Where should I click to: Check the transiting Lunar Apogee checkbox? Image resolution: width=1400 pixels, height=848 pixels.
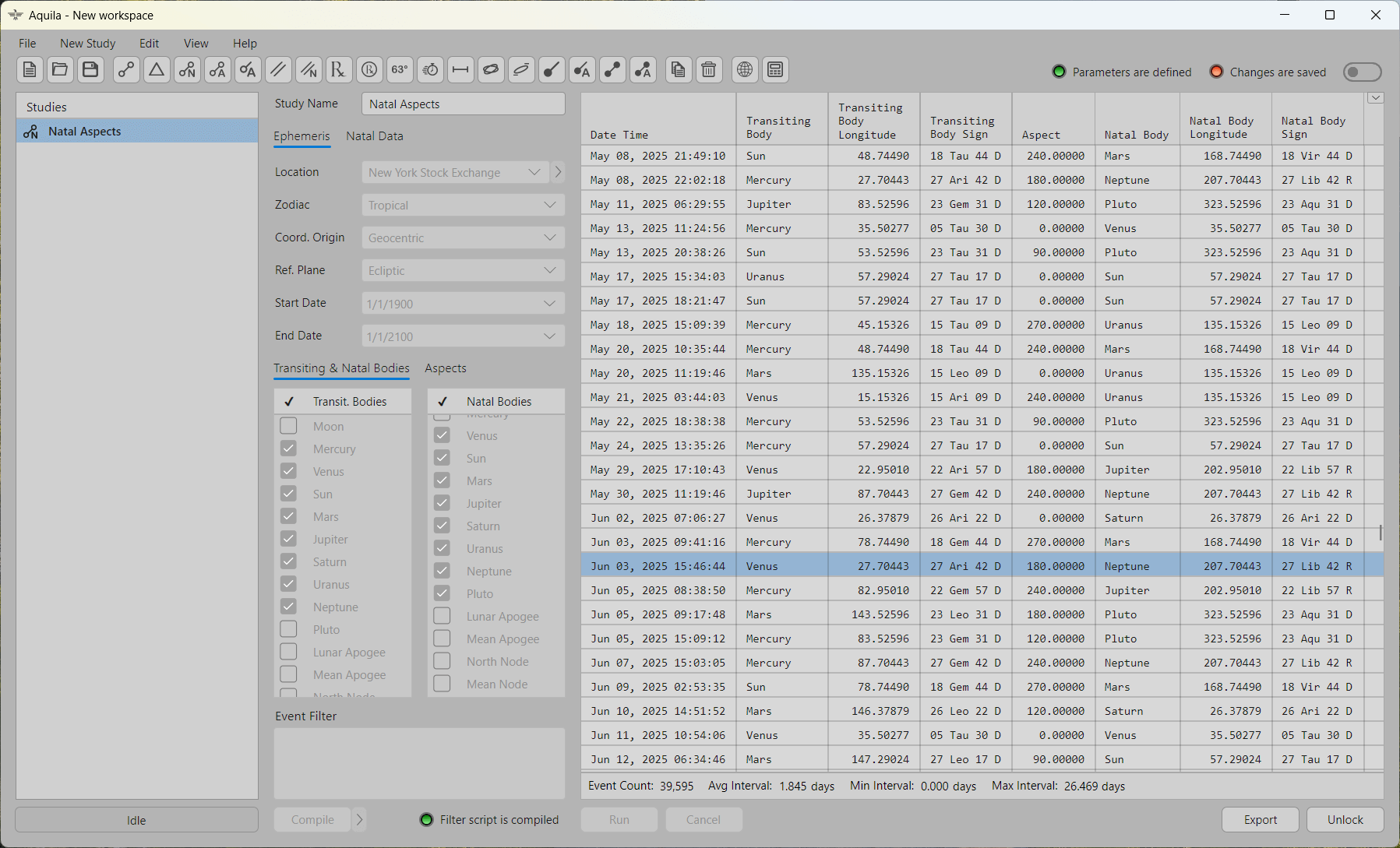click(288, 652)
